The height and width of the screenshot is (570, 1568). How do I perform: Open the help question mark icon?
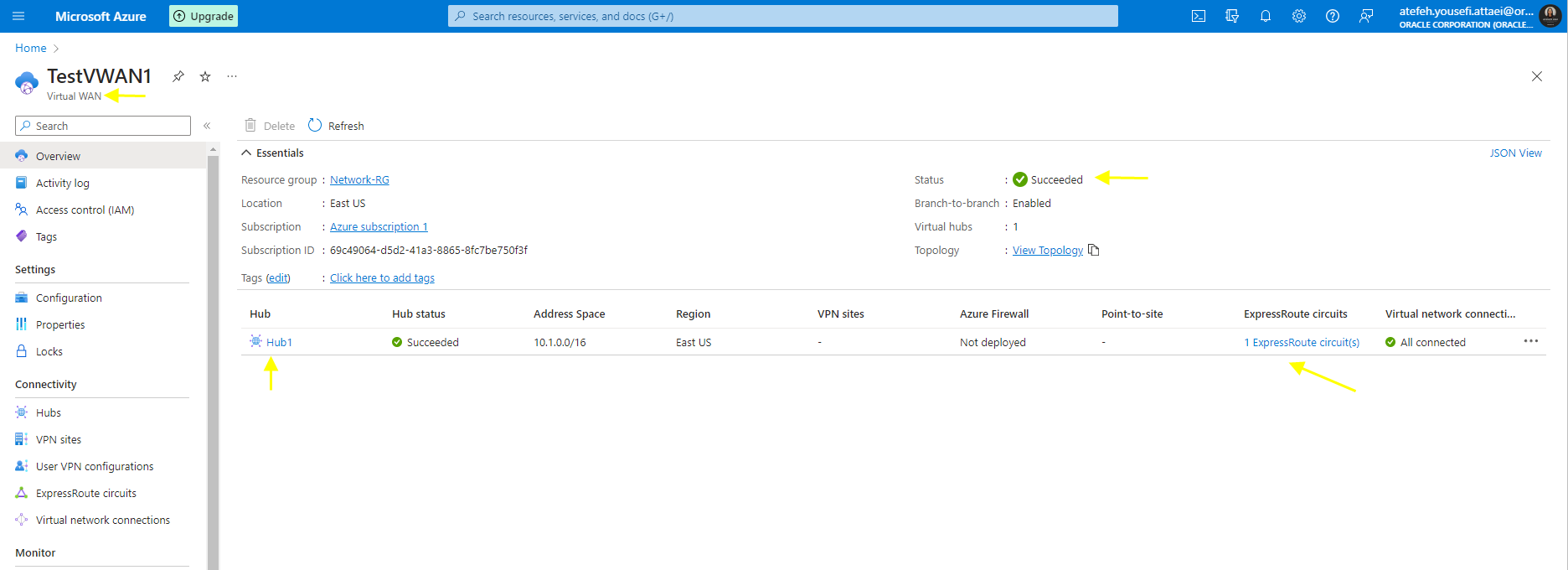(1333, 16)
